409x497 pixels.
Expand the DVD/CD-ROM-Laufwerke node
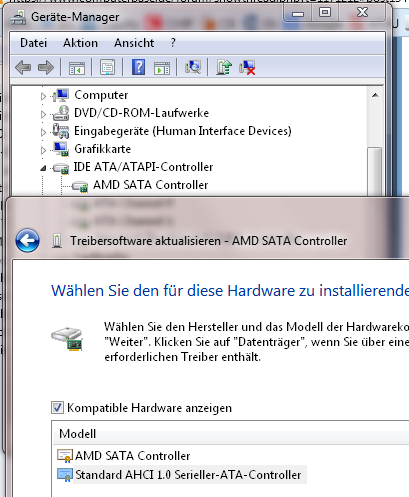43,114
